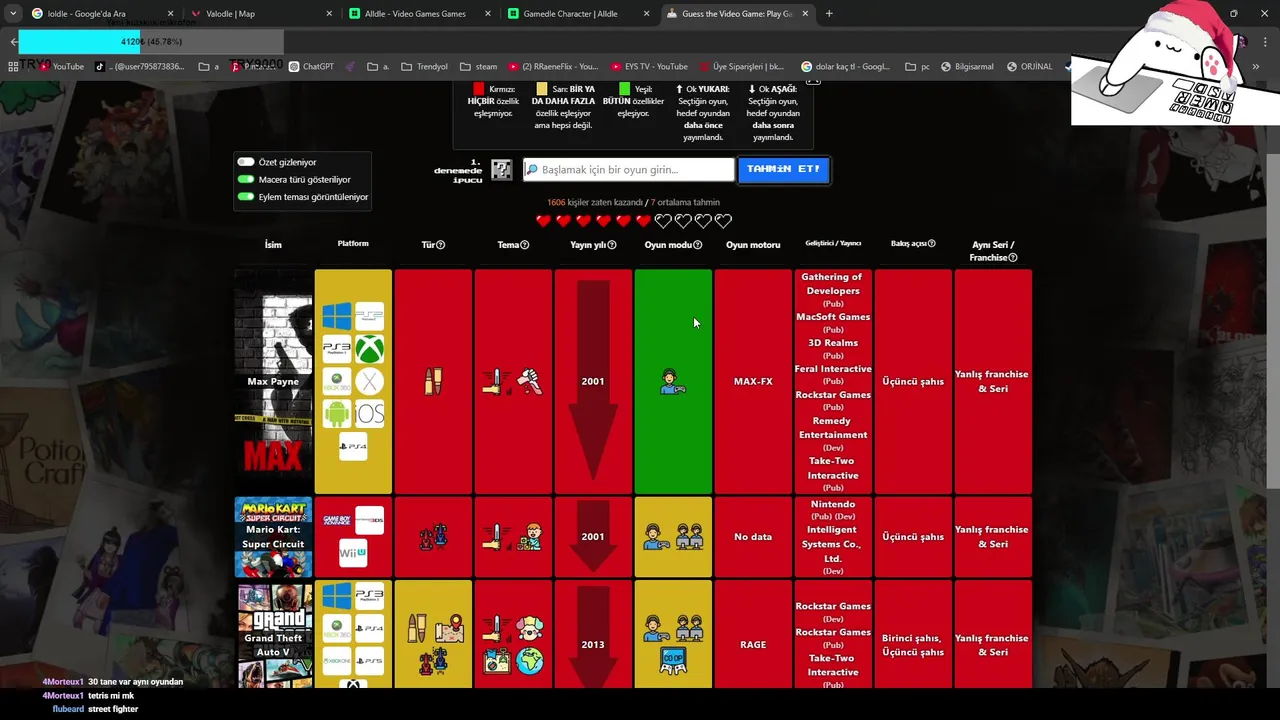This screenshot has height=720, width=1280.
Task: Switch to the Gamedle Character | Alldle tab
Action: tap(578, 14)
